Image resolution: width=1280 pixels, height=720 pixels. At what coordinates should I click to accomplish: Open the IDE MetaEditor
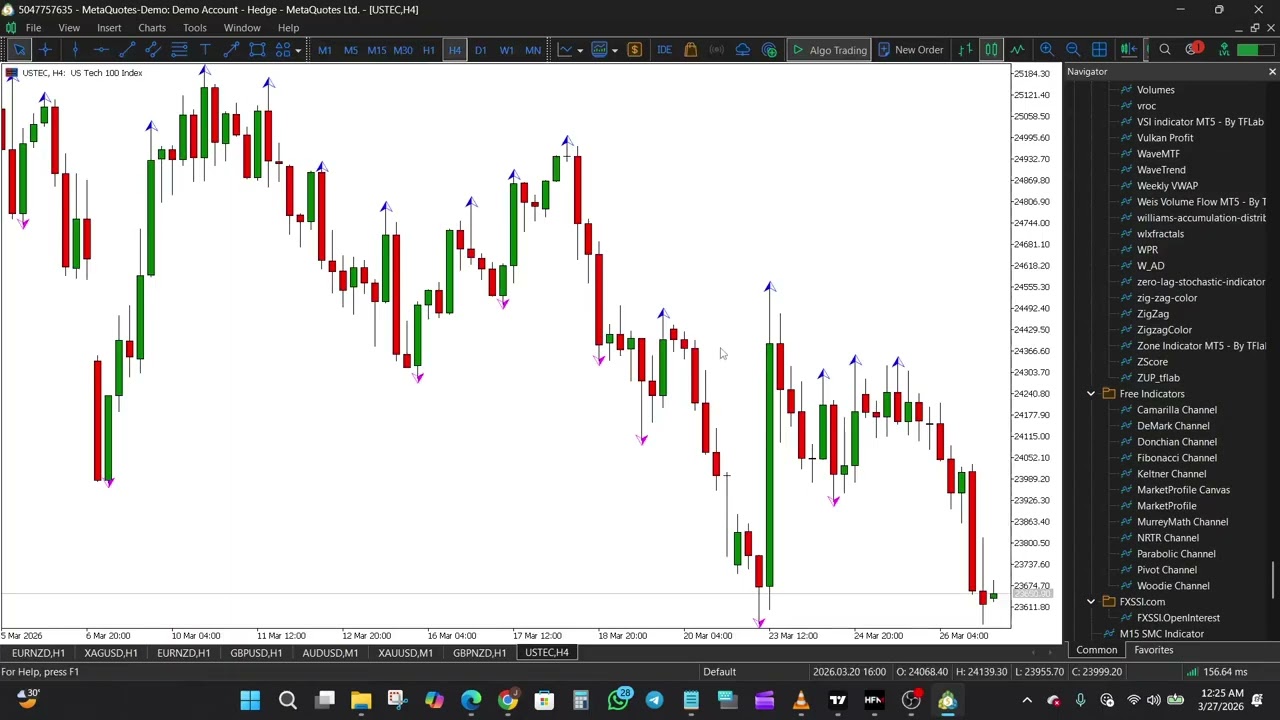(x=664, y=50)
